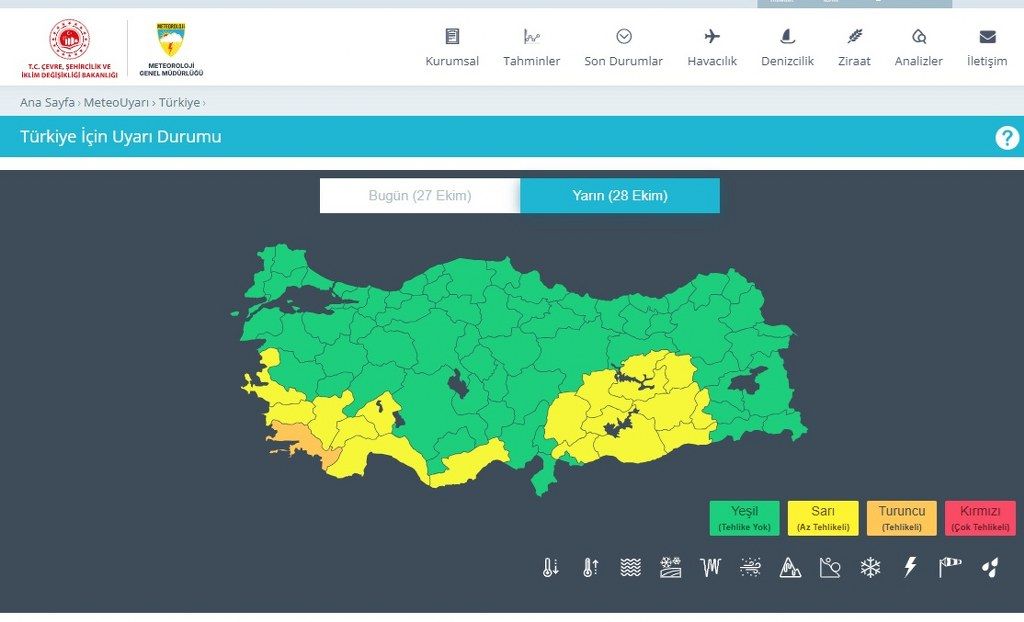
Task: Click the Havacılık airplane icon
Action: pyautogui.click(x=712, y=36)
